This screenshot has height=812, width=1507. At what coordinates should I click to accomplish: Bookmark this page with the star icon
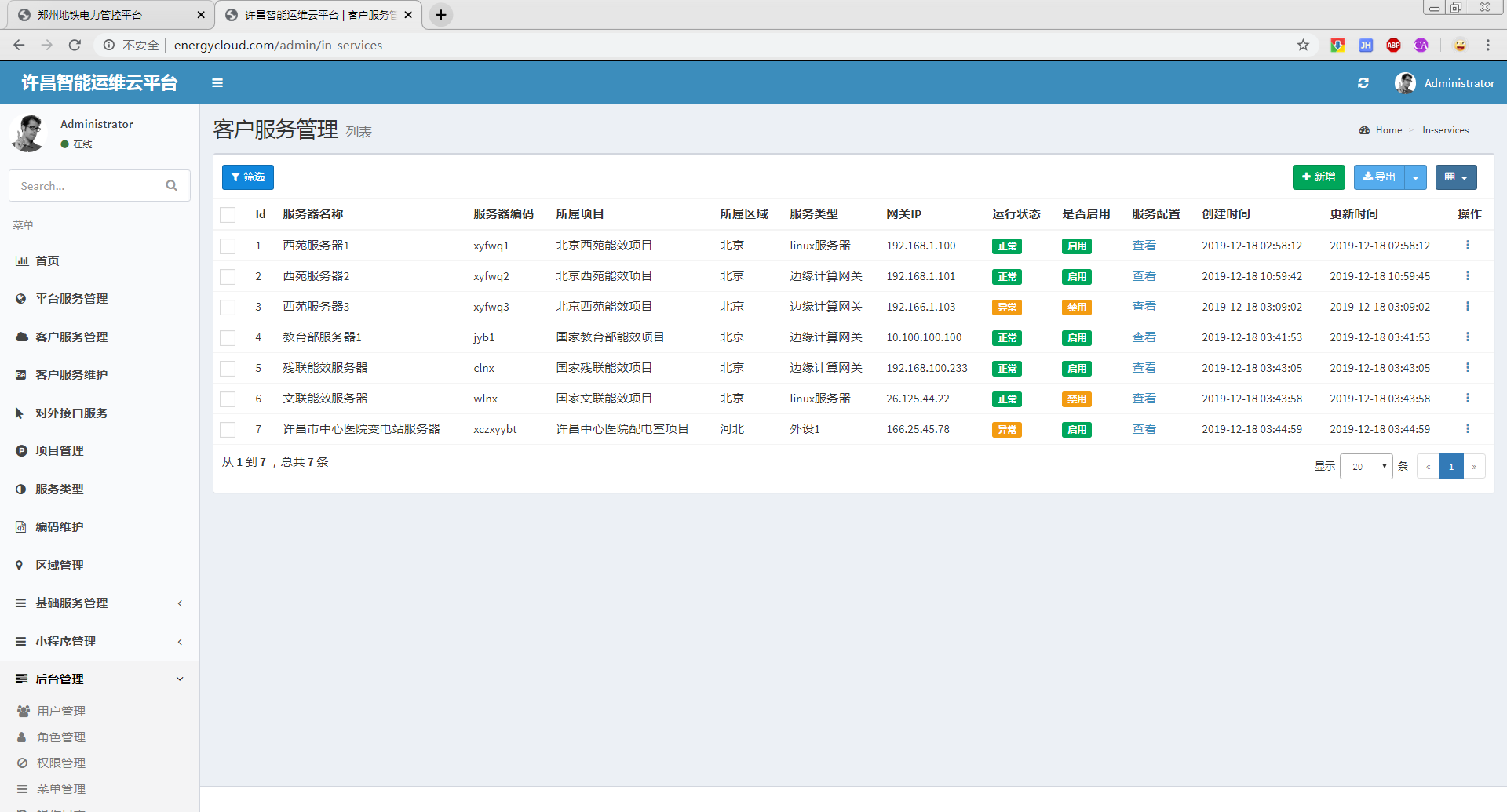click(x=1303, y=46)
